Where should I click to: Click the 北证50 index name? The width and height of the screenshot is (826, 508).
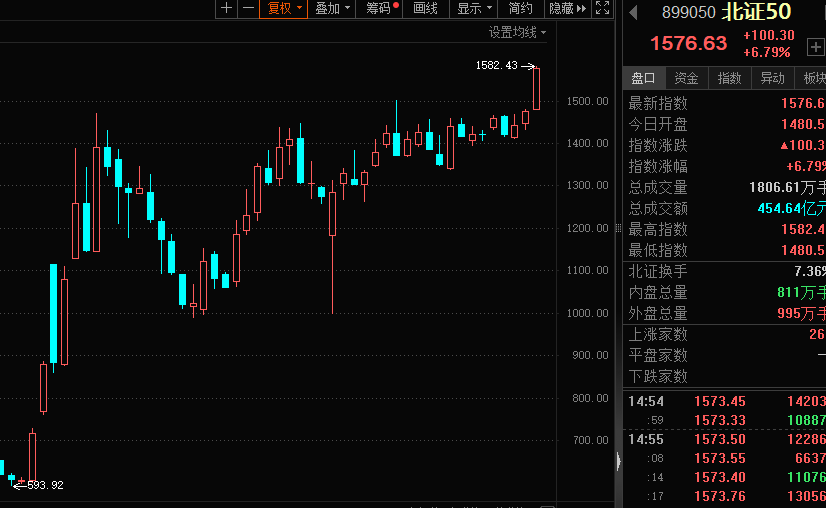coord(757,13)
